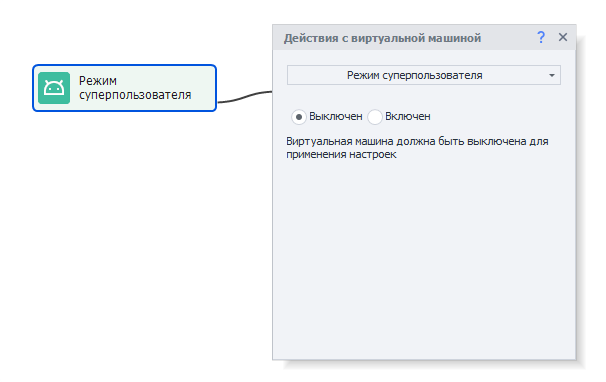The height and width of the screenshot is (382, 606).
Task: Open help via the question mark icon
Action: pos(541,38)
